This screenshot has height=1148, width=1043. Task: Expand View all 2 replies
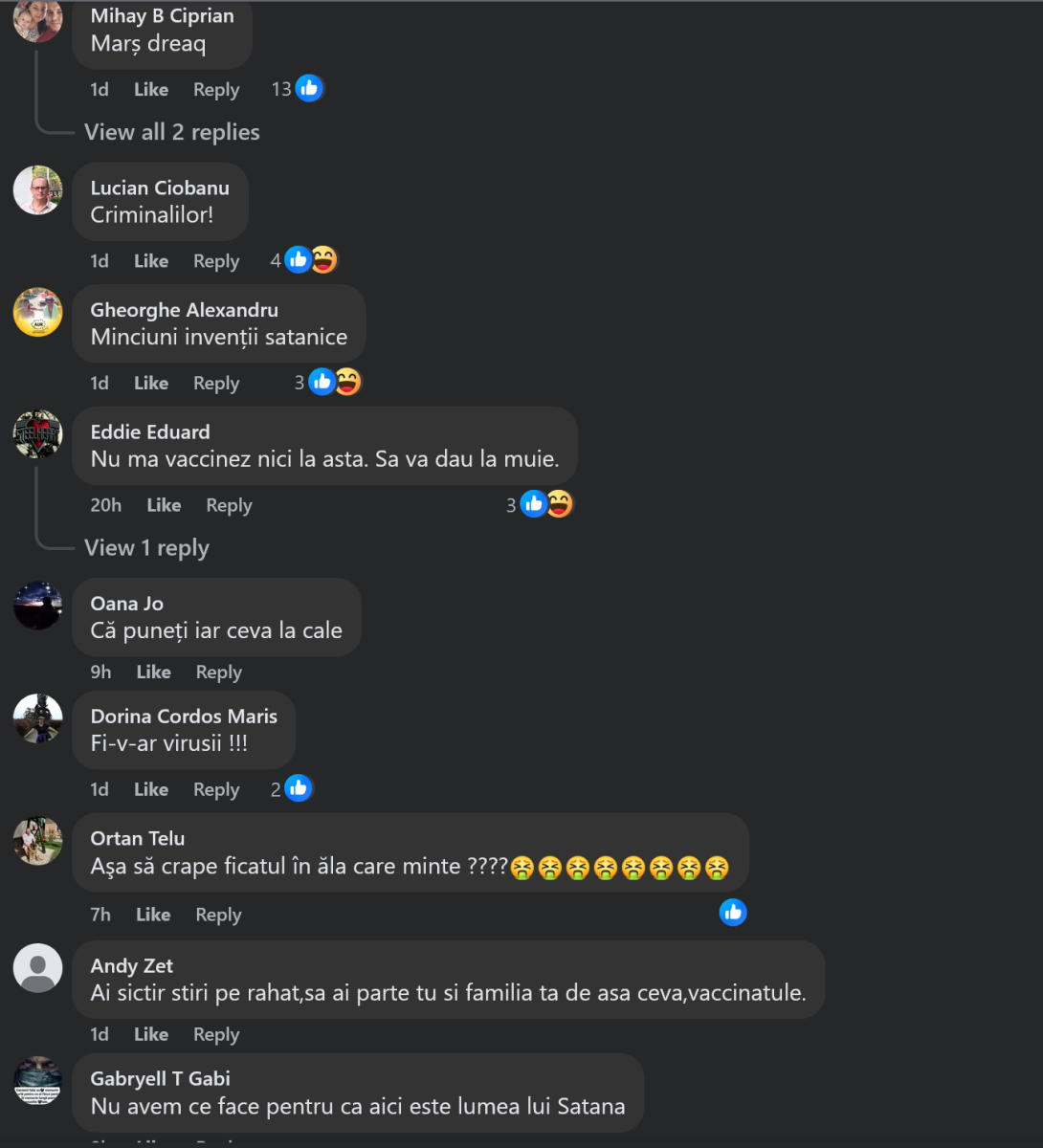click(x=172, y=132)
